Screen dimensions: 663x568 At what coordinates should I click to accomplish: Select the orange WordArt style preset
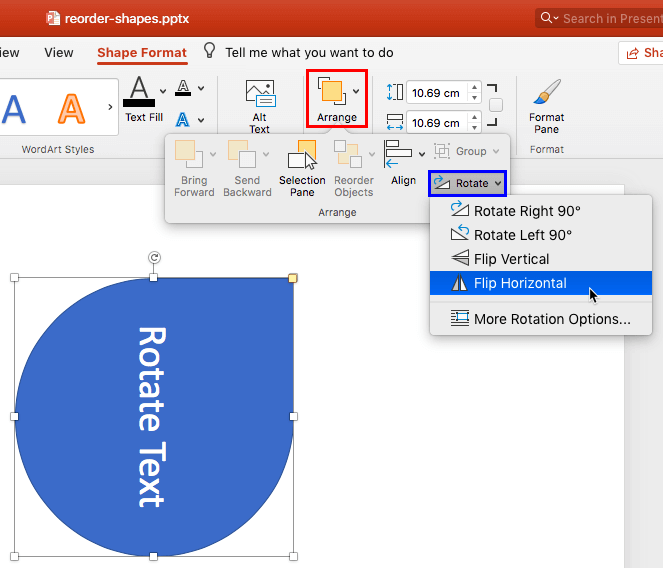click(x=71, y=108)
